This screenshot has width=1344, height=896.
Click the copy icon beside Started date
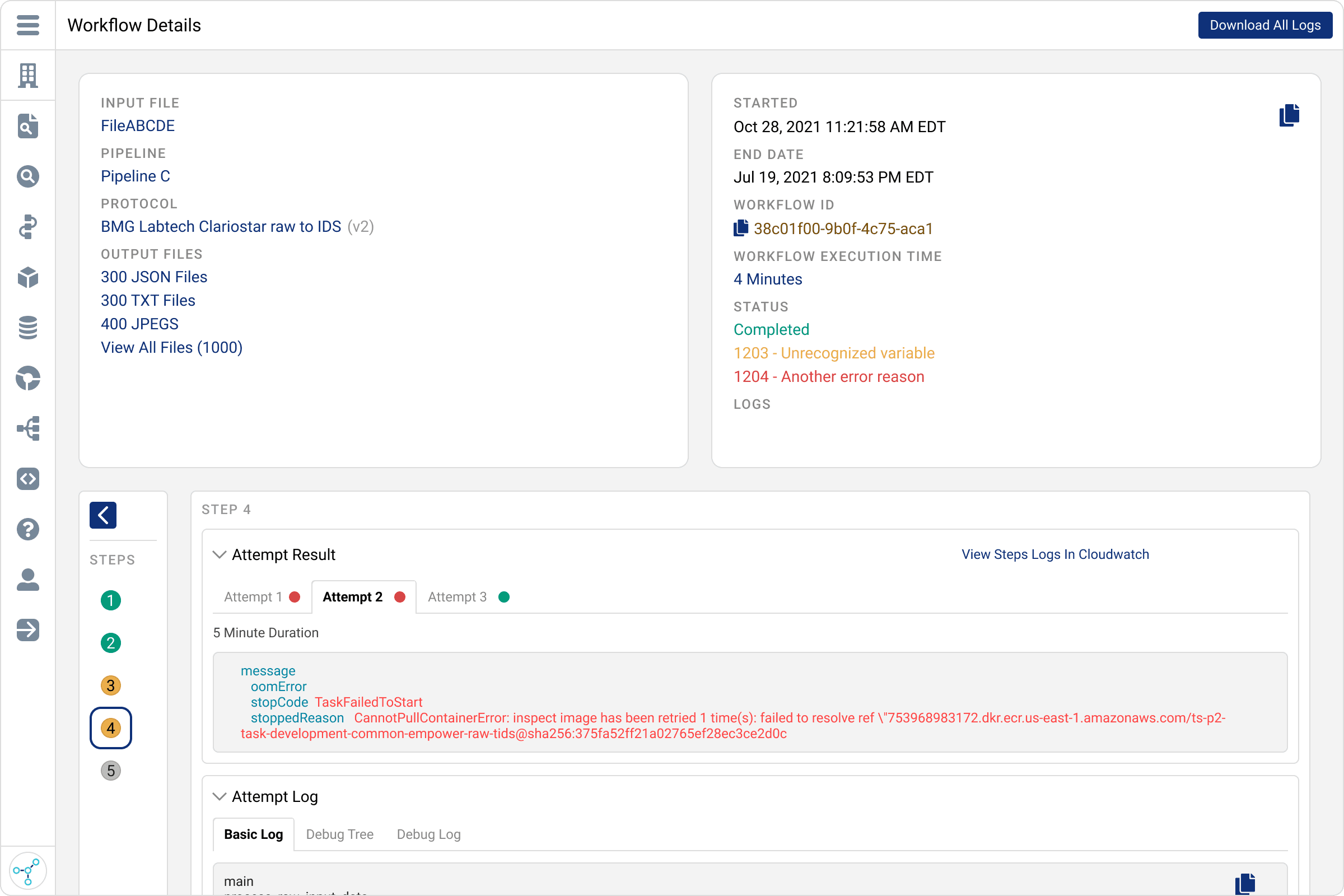(1289, 115)
